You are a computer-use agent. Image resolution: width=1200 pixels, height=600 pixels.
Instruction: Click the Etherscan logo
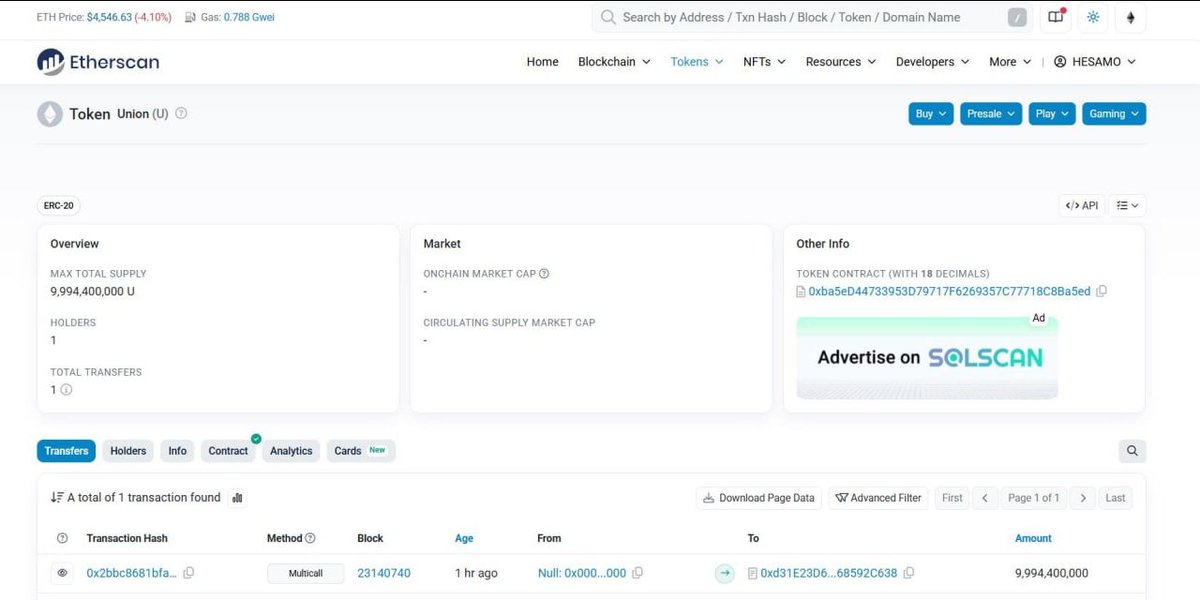[x=98, y=62]
